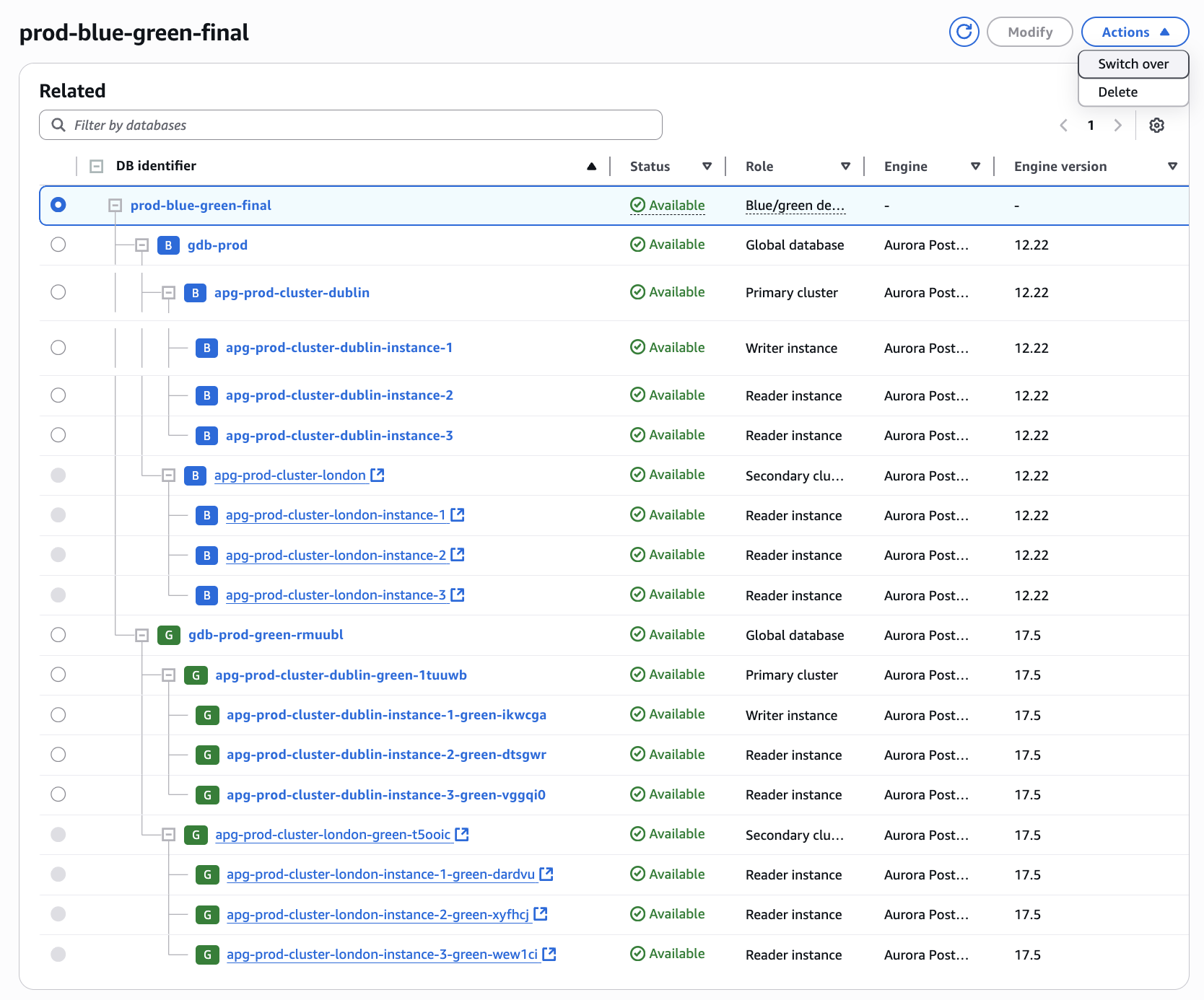Image resolution: width=1204 pixels, height=1000 pixels.
Task: Select radio for gdb-prod-green-rmuubl row
Action: tap(58, 635)
